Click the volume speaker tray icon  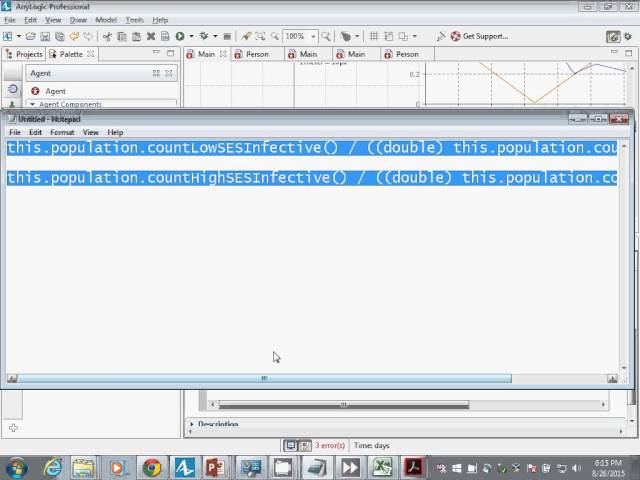(576, 468)
